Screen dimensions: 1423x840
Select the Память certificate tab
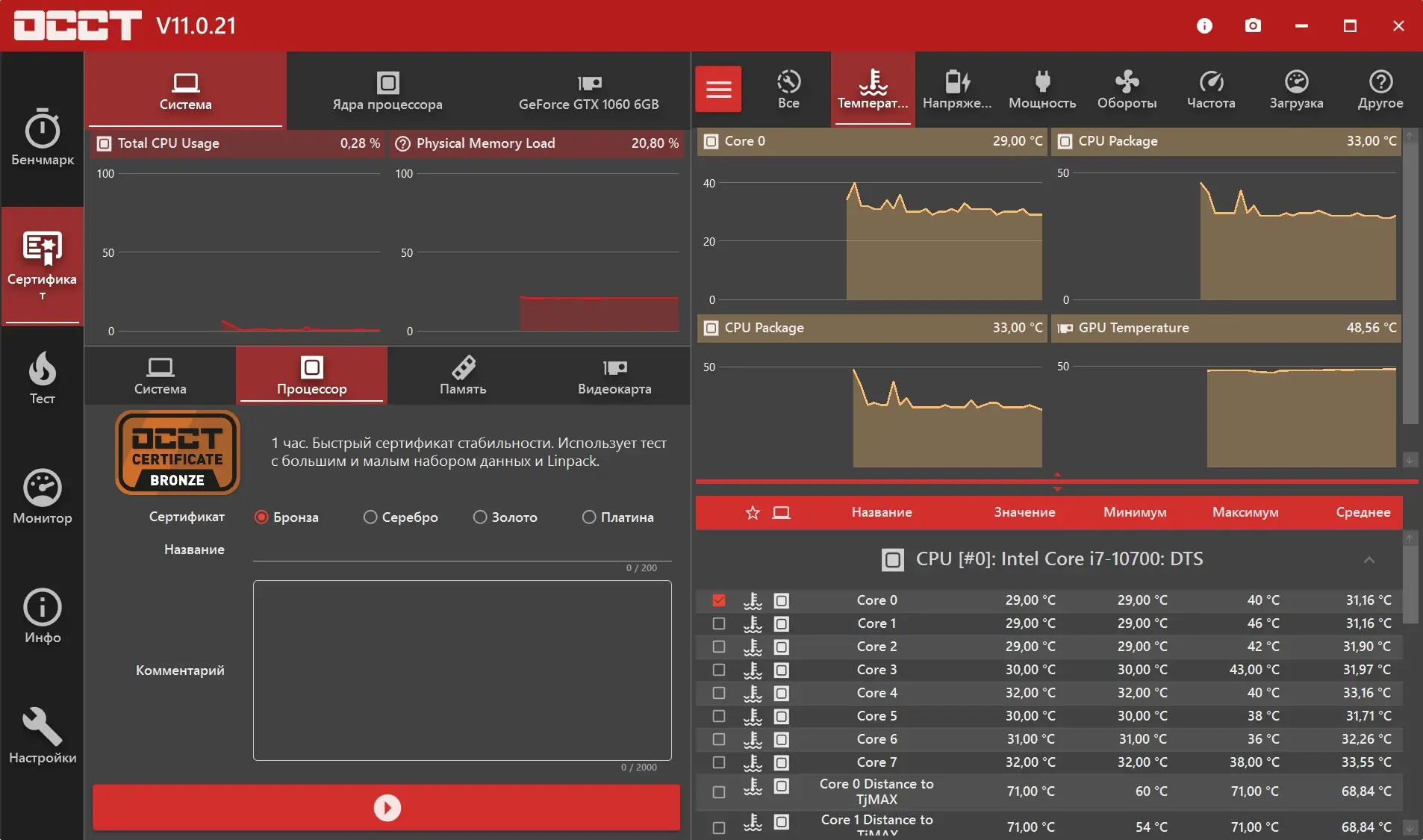pyautogui.click(x=463, y=376)
